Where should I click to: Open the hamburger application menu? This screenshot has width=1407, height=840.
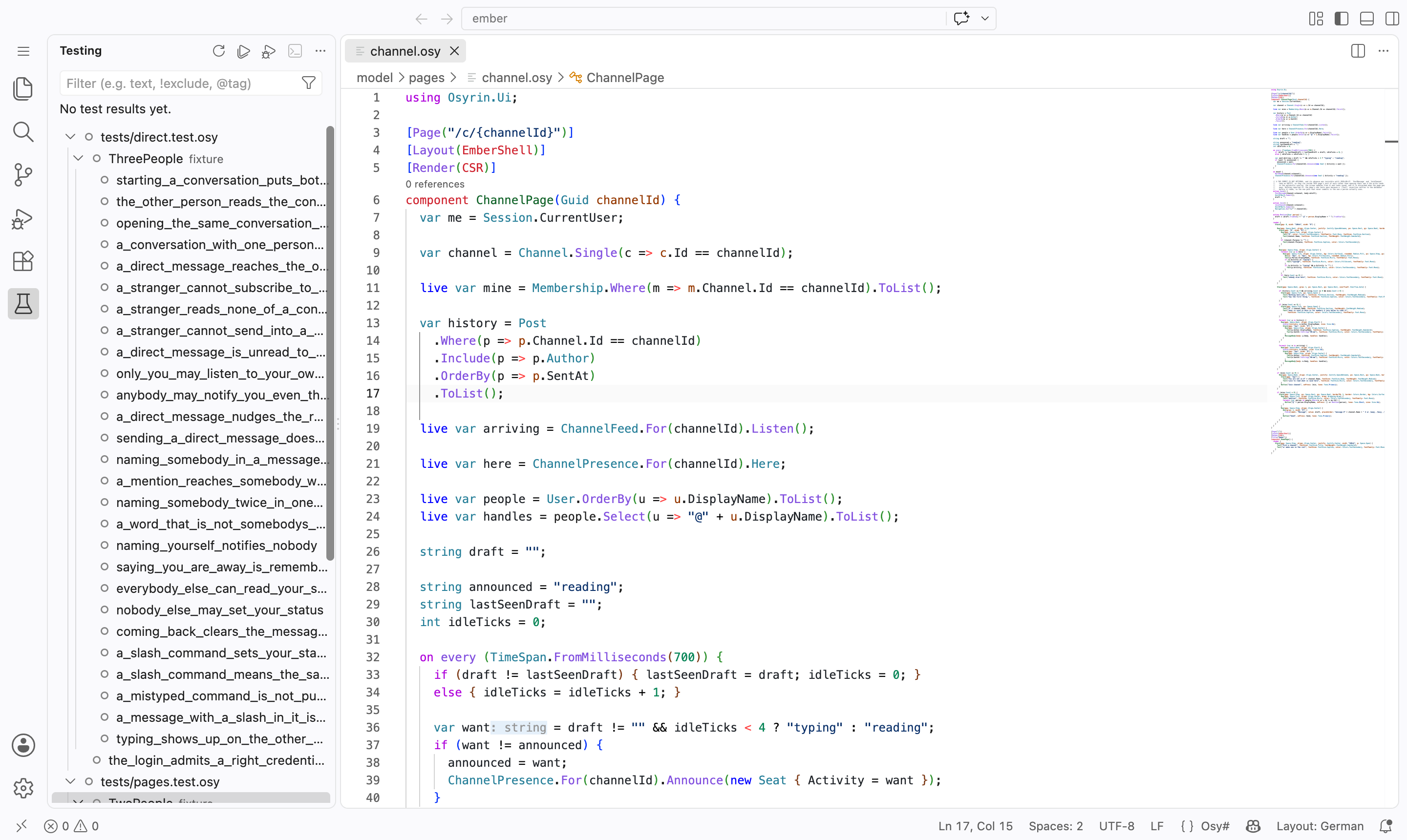point(23,51)
